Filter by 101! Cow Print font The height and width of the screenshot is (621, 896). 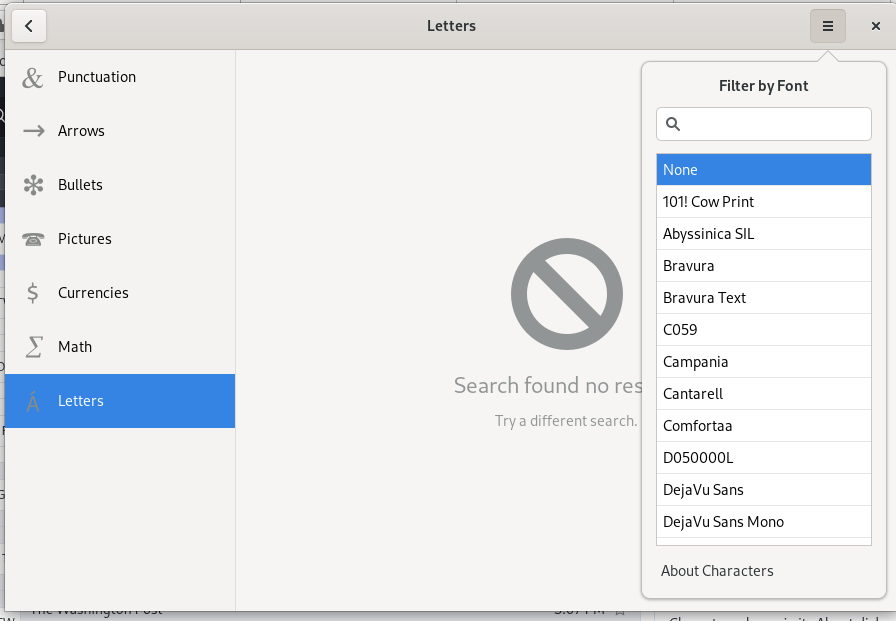763,202
